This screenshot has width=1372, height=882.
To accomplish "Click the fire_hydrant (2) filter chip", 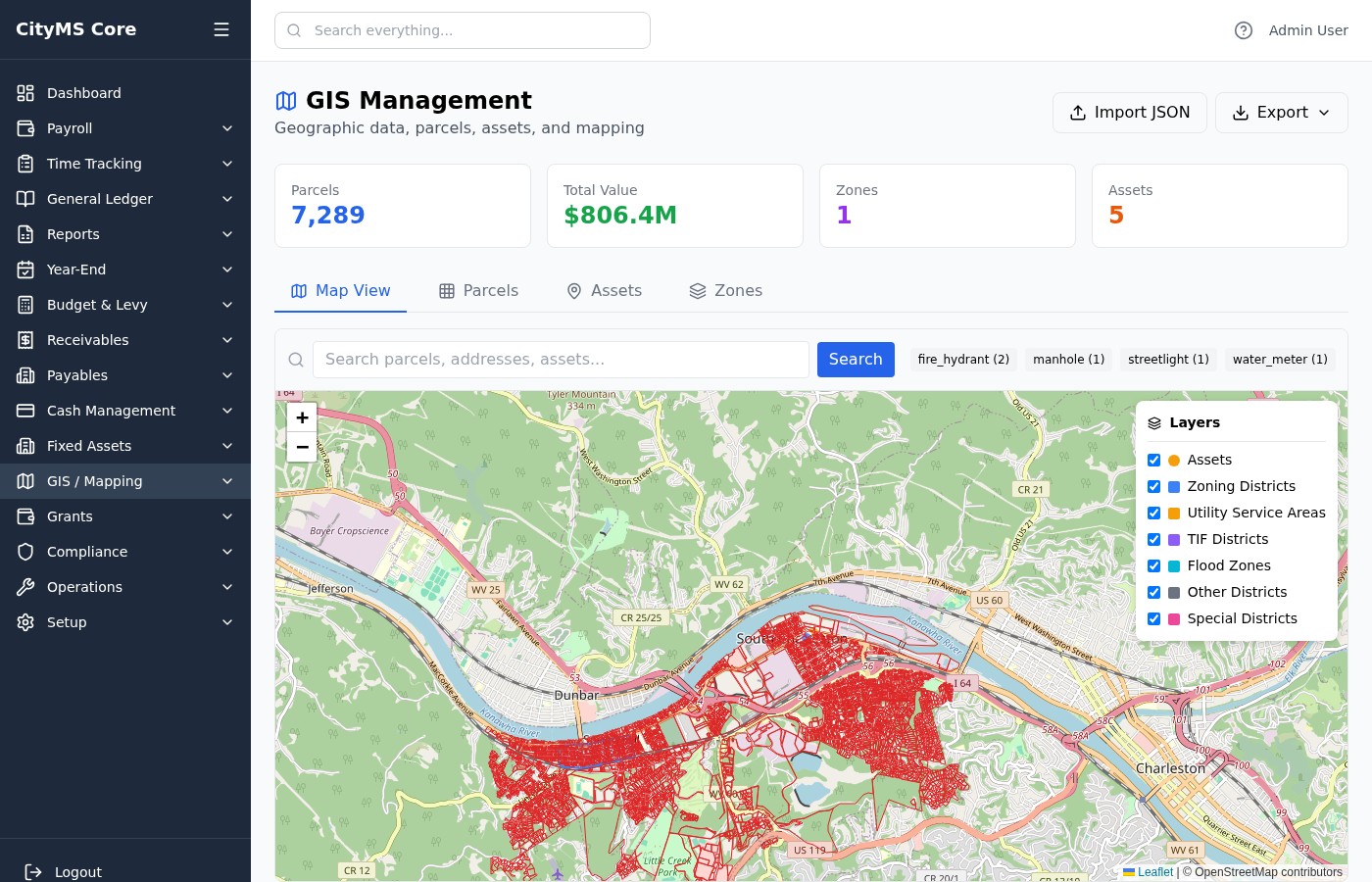I will point(963,359).
